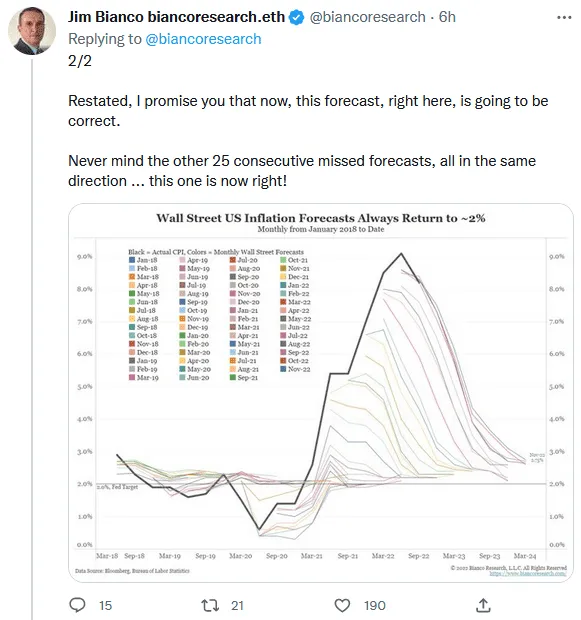Click the retweet count 21
The width and height of the screenshot is (581, 620).
point(237,605)
